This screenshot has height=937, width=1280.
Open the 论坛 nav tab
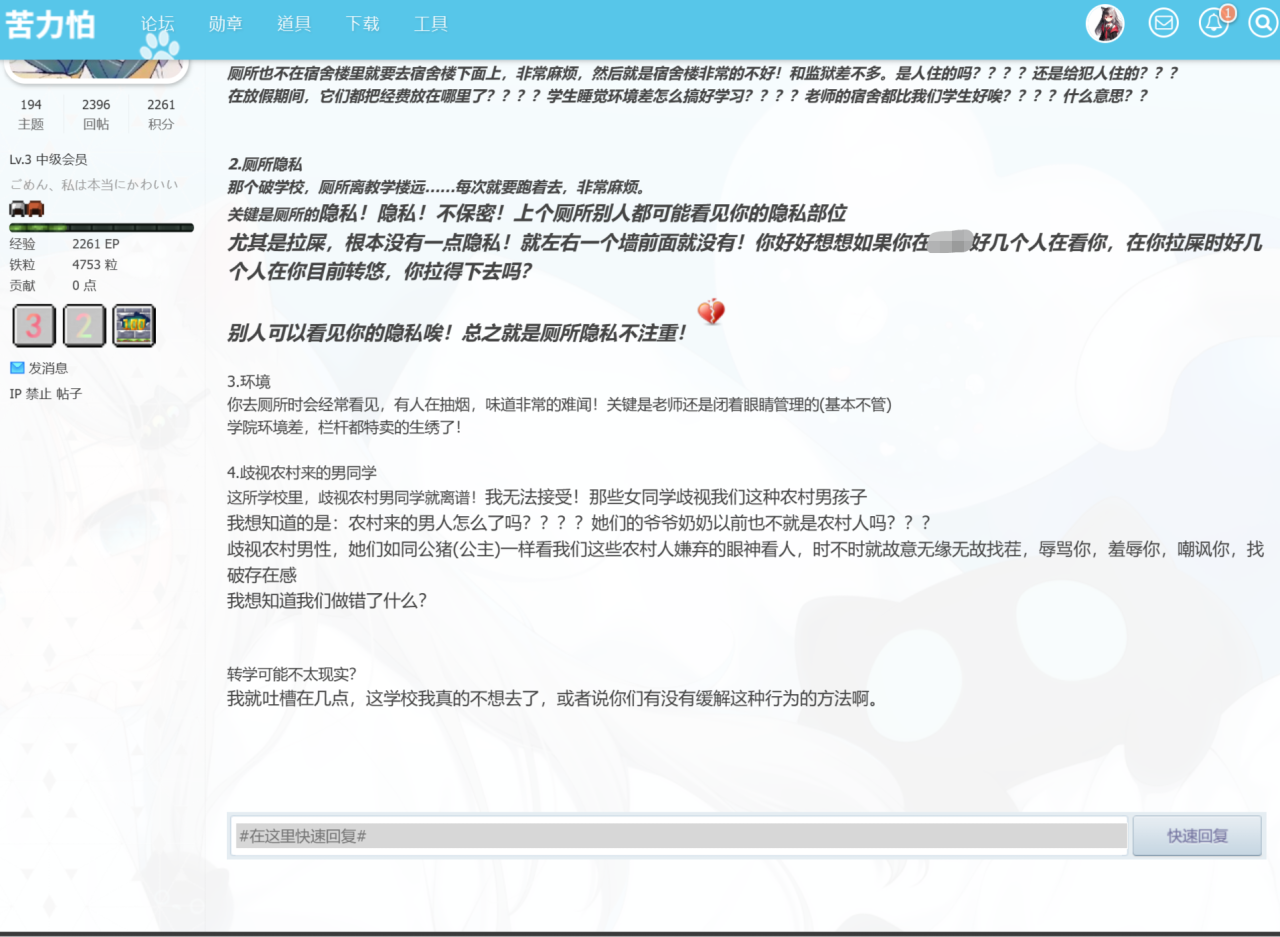157,24
